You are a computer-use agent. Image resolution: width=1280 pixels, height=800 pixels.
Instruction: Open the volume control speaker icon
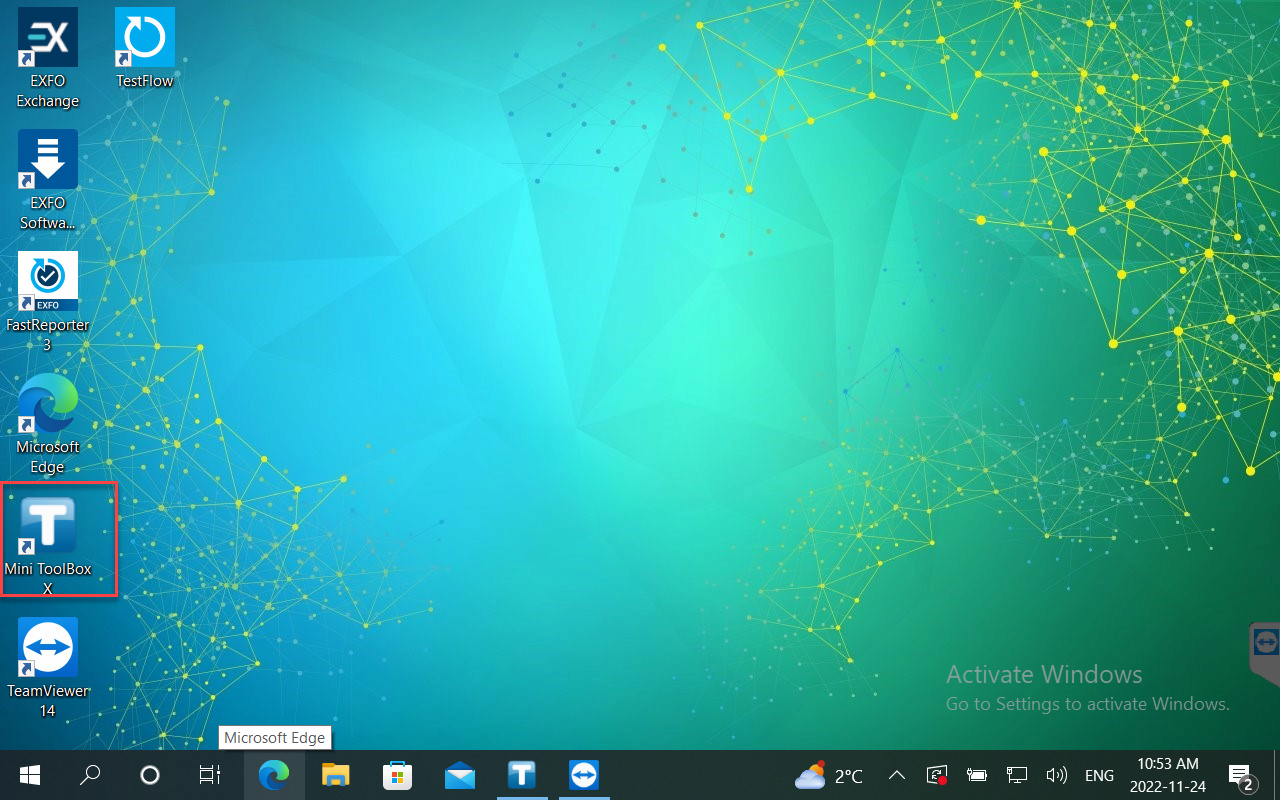[1056, 775]
